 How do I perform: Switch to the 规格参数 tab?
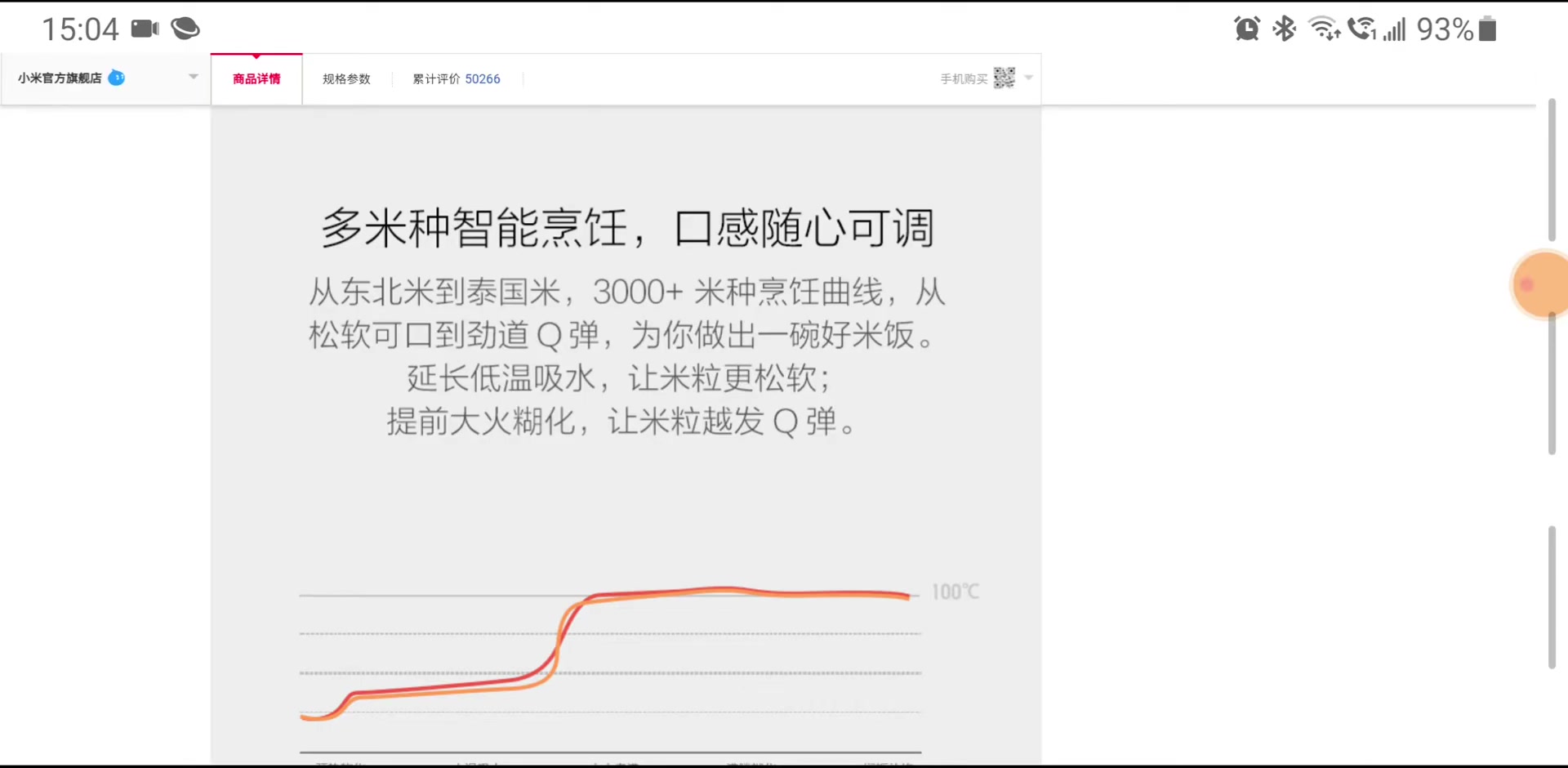coord(346,79)
